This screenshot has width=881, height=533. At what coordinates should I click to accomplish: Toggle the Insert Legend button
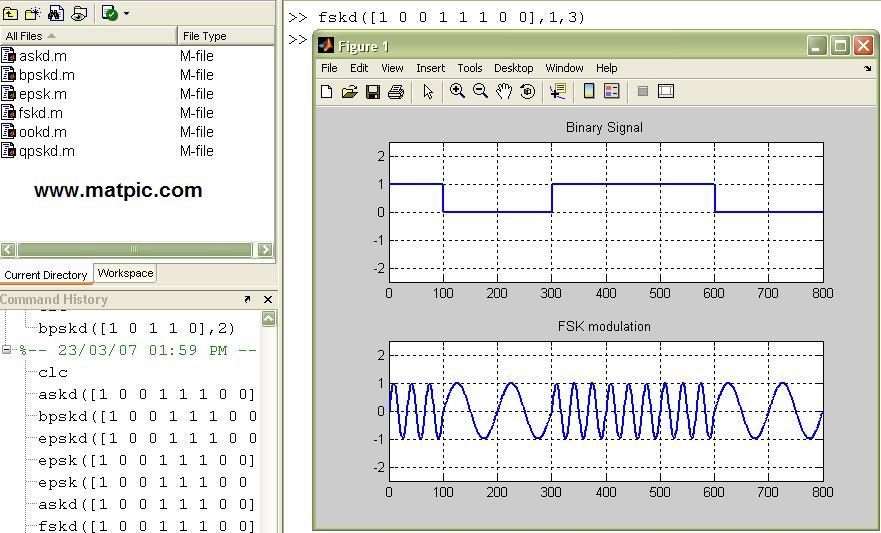coord(612,91)
